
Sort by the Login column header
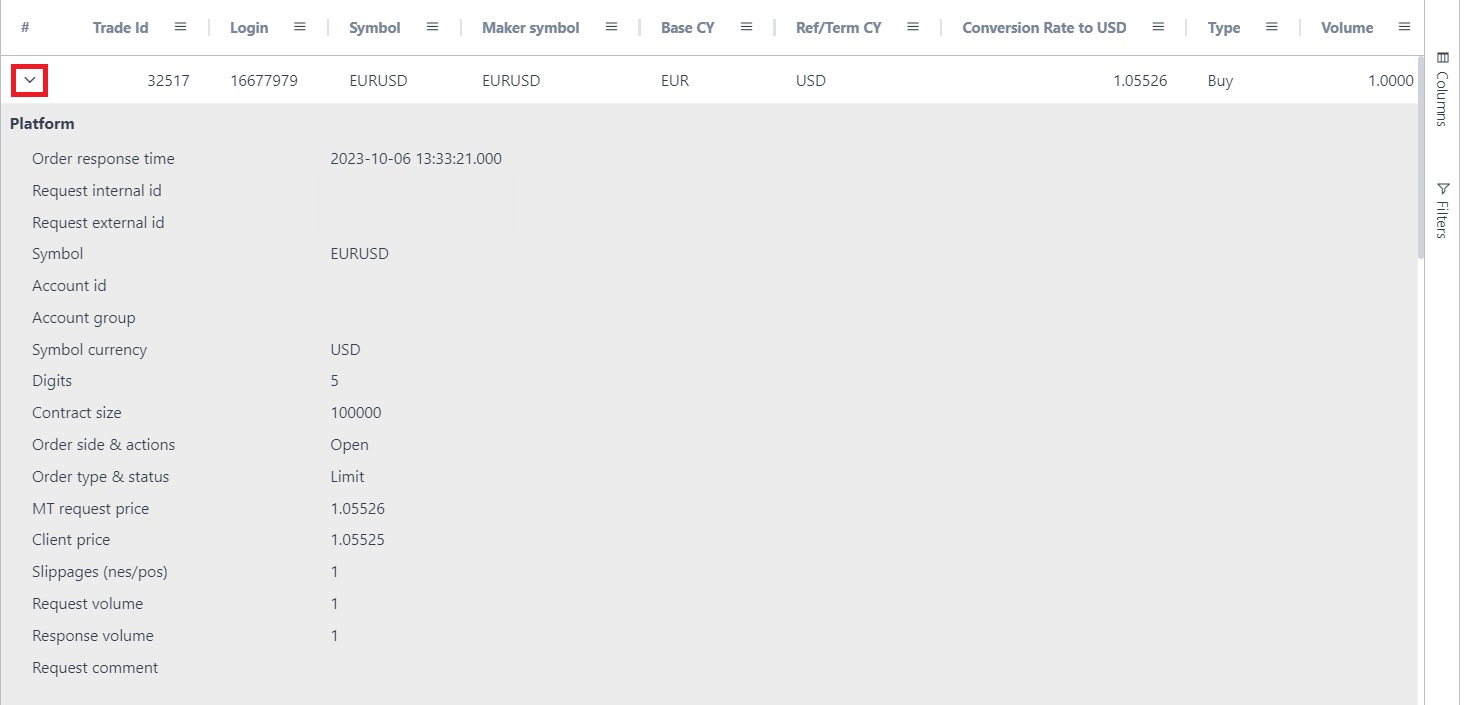tap(249, 28)
